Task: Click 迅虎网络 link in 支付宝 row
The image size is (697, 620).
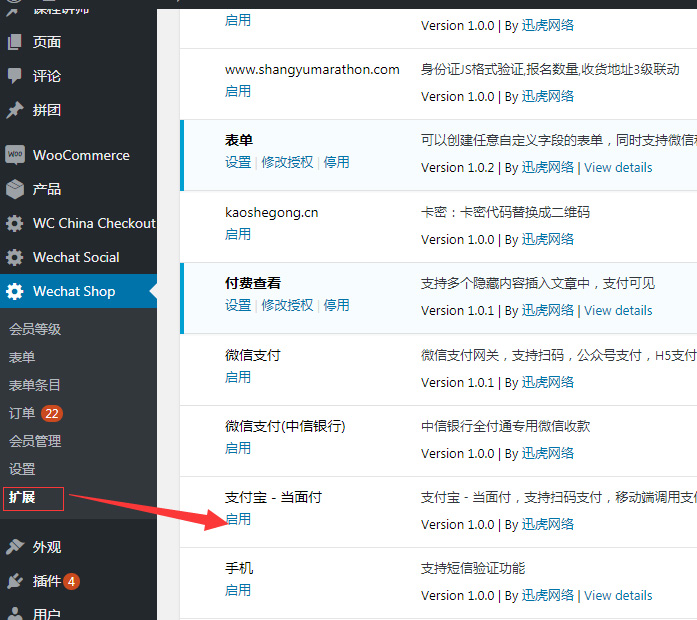Action: 548,524
